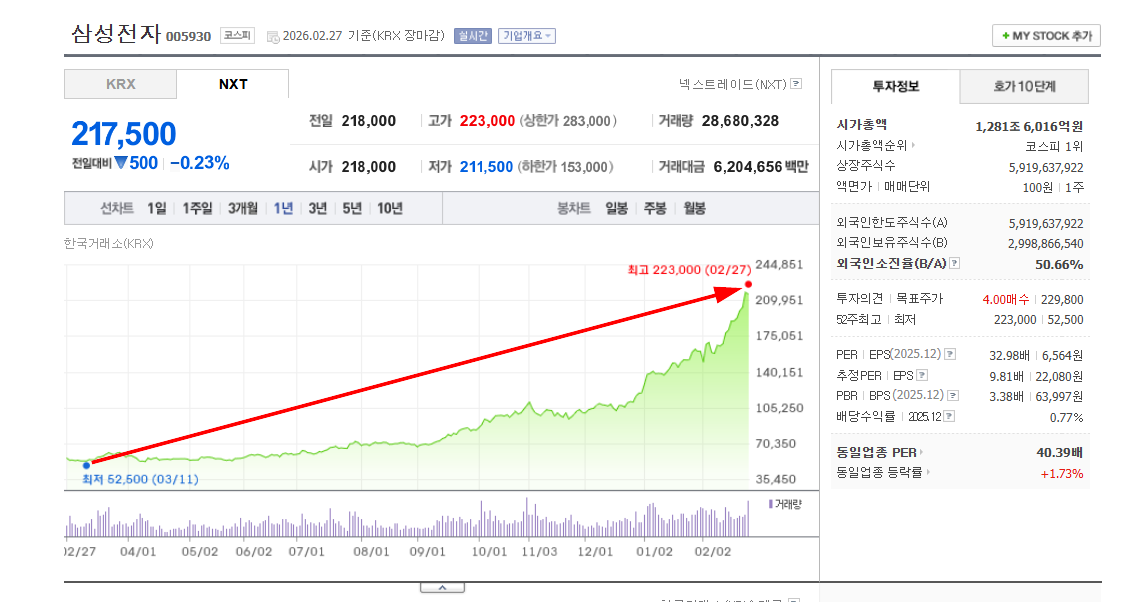Click the 전일 value 218,000
Screen dimensions: 1125x602
point(369,121)
